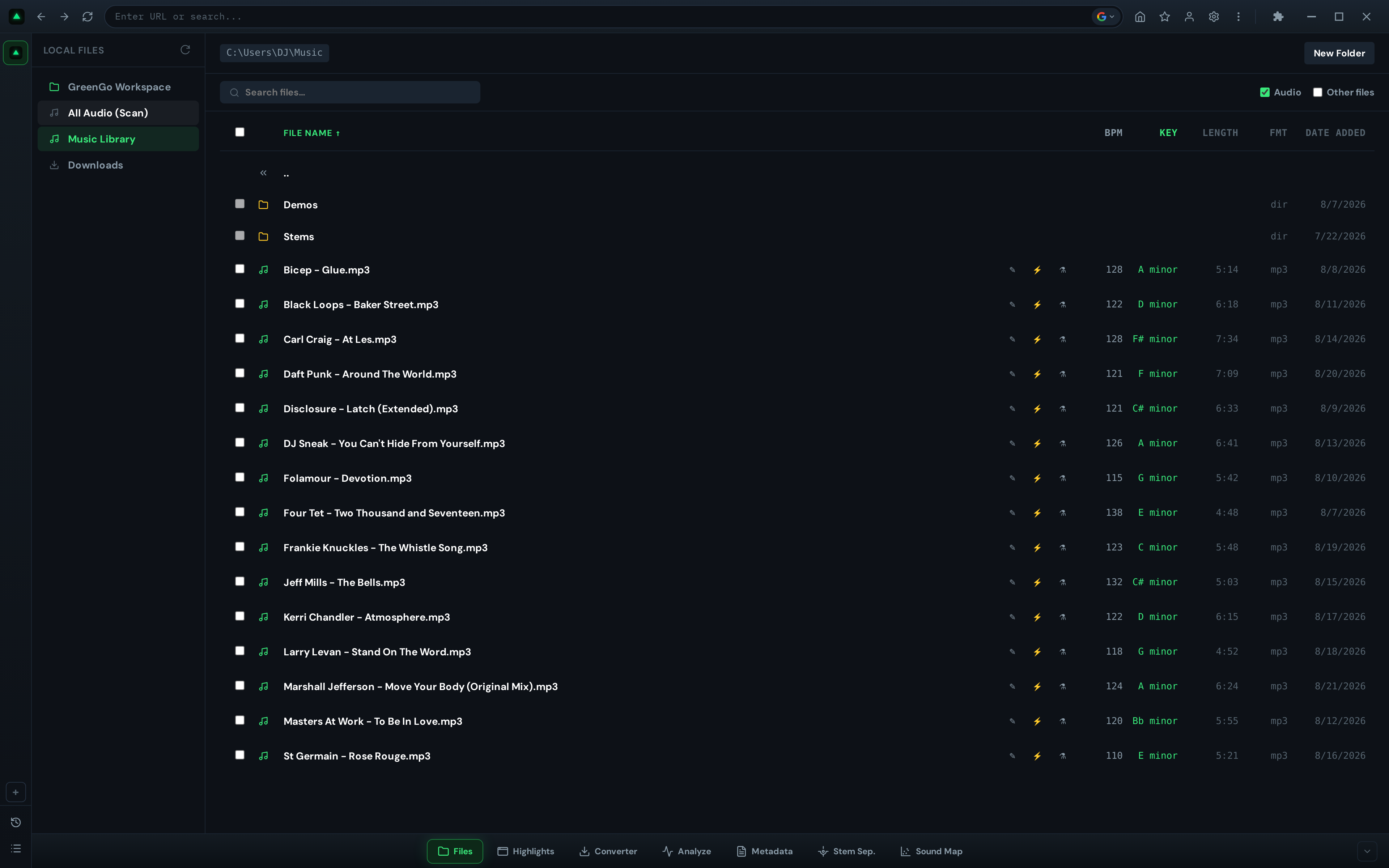Select the checkbox for Carl Craig - At Les.mp3
1389x868 pixels.
click(x=240, y=338)
